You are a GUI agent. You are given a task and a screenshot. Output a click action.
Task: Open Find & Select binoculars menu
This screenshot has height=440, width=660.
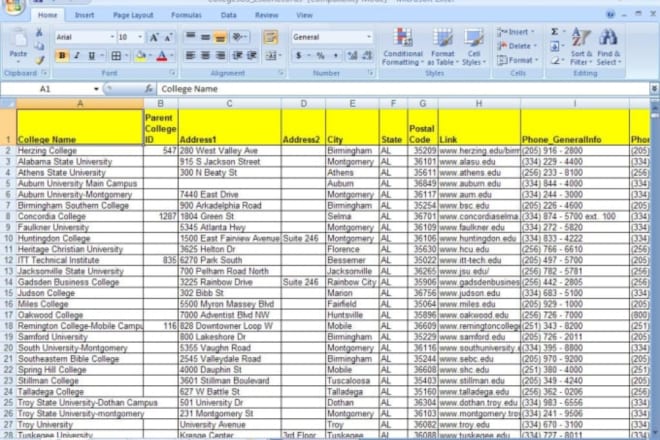pyautogui.click(x=609, y=47)
